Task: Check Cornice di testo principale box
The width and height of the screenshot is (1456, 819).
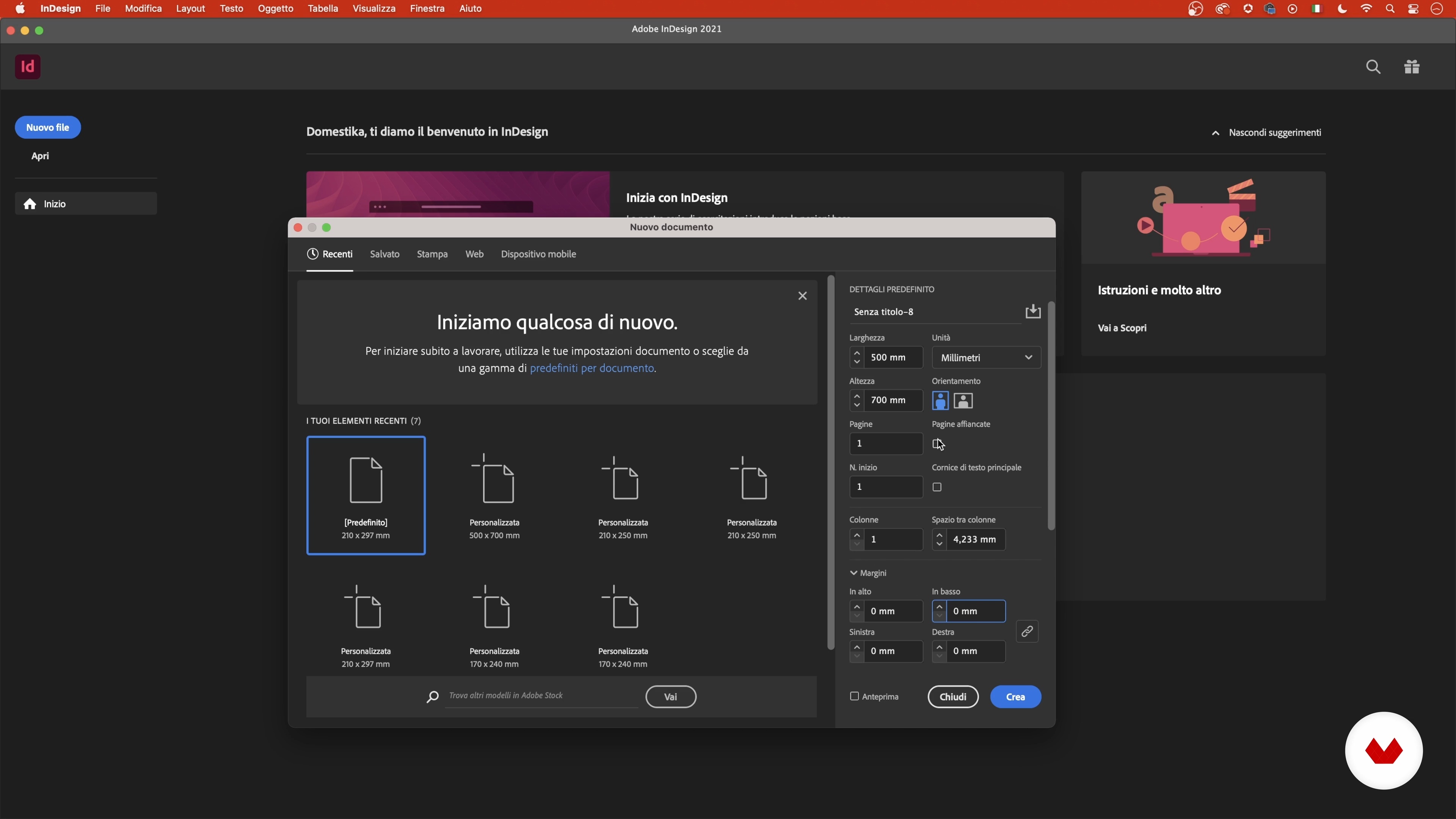Action: [x=937, y=487]
